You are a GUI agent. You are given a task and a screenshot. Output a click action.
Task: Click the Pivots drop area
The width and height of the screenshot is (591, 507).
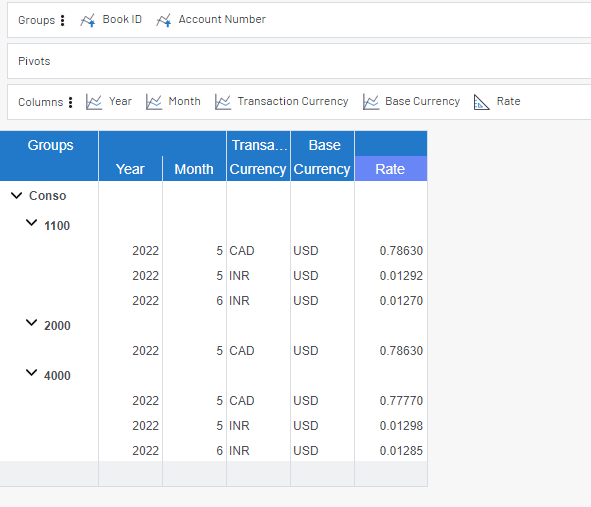point(299,61)
